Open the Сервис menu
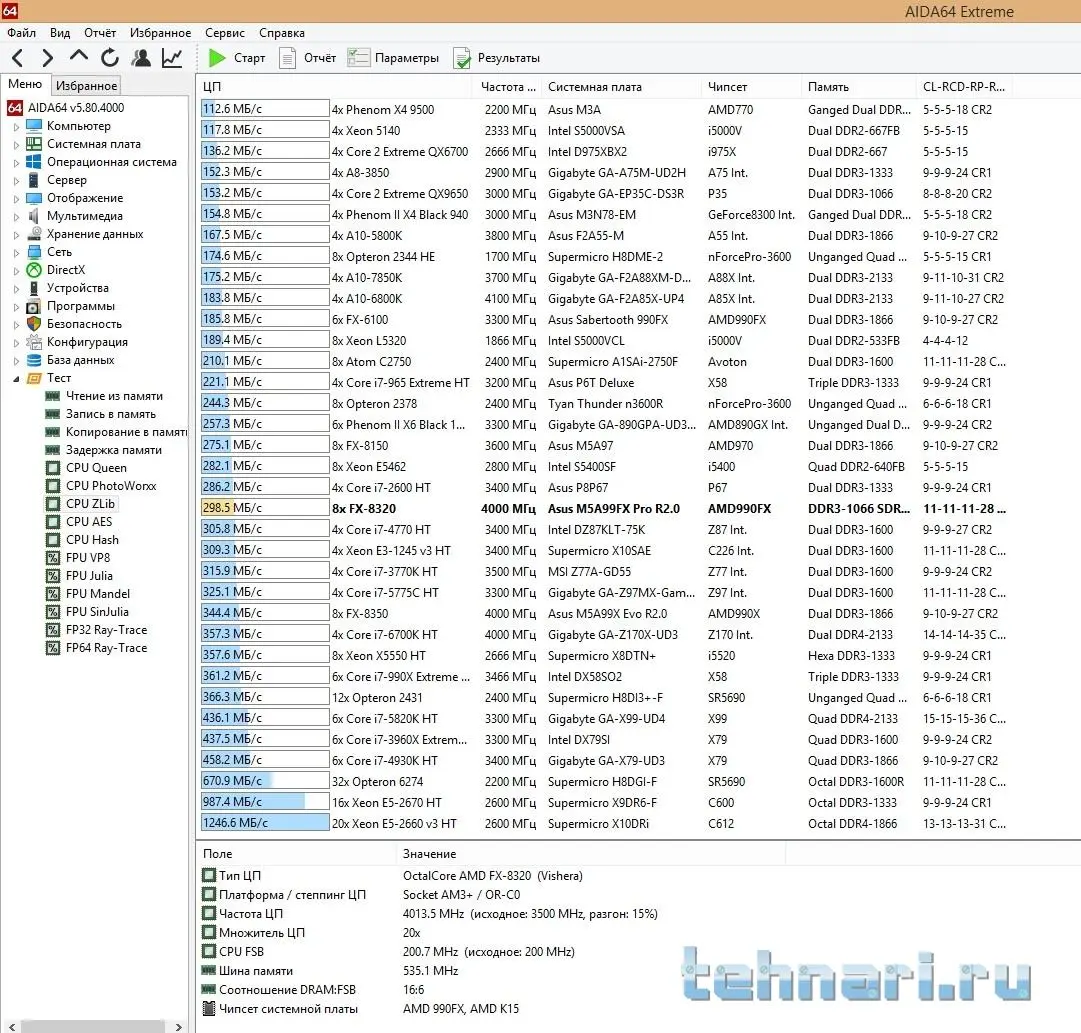The image size is (1081, 1033). (x=225, y=32)
